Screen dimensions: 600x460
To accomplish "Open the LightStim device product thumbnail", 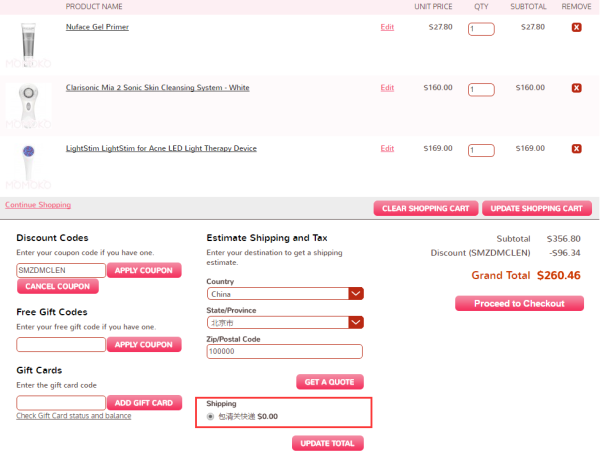I will 28,166.
